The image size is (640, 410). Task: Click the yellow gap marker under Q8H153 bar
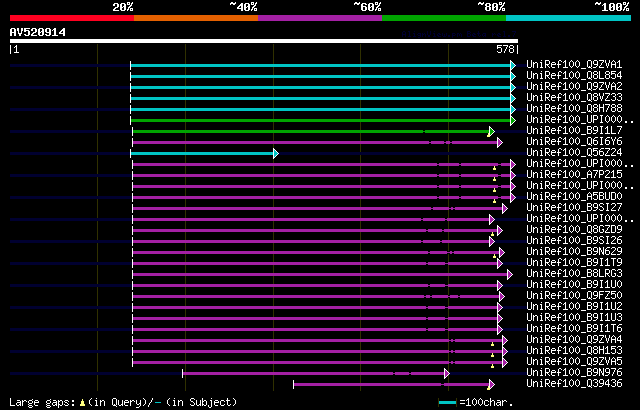(x=492, y=355)
